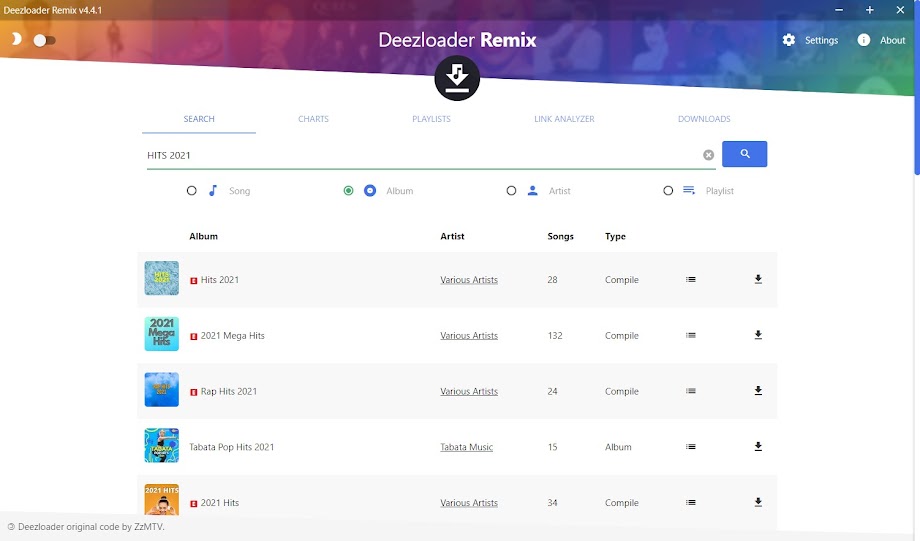920x541 pixels.
Task: Click the Type column header
Action: pos(615,236)
